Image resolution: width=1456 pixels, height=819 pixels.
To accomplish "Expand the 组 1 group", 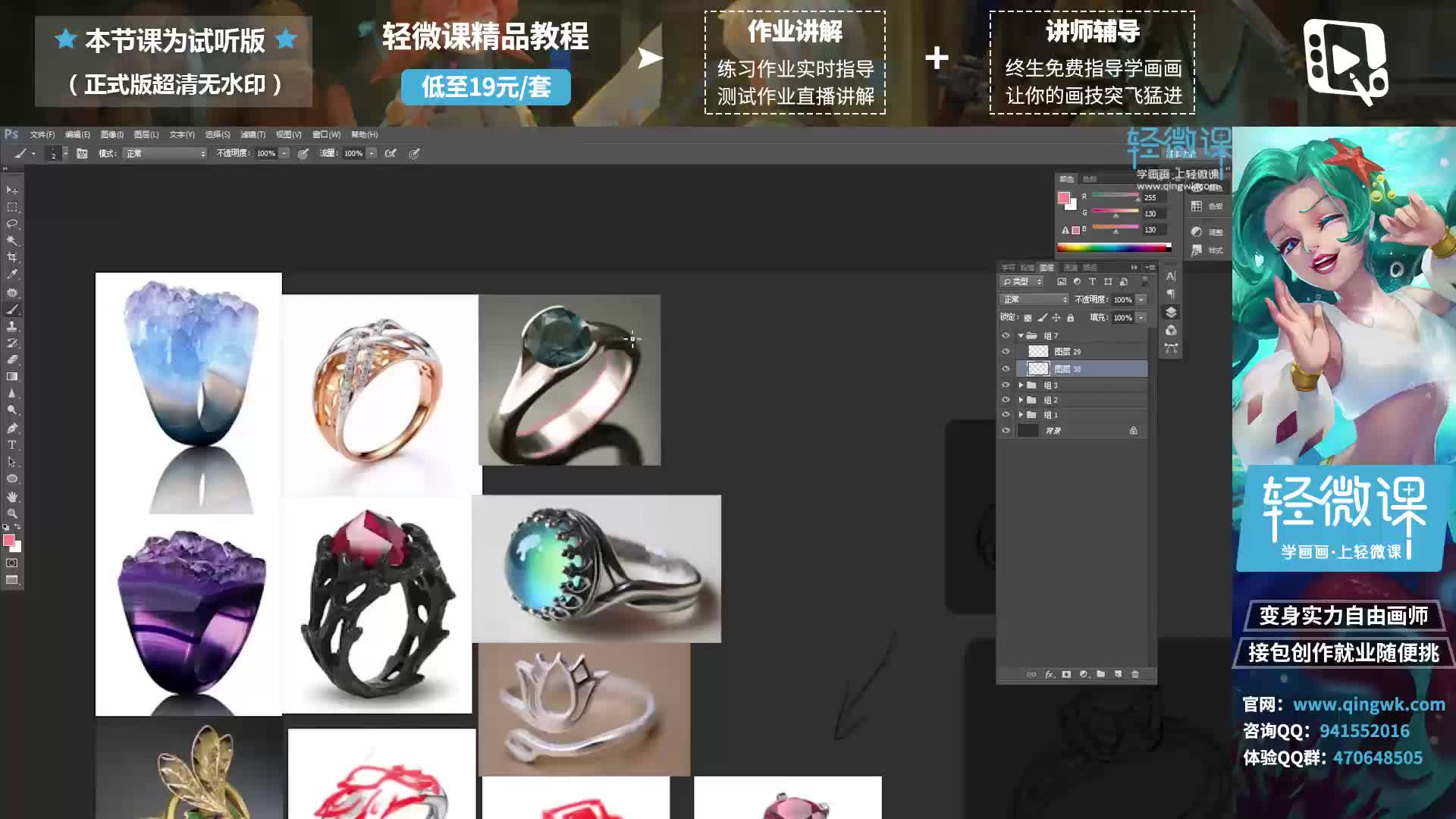I will pos(1021,415).
